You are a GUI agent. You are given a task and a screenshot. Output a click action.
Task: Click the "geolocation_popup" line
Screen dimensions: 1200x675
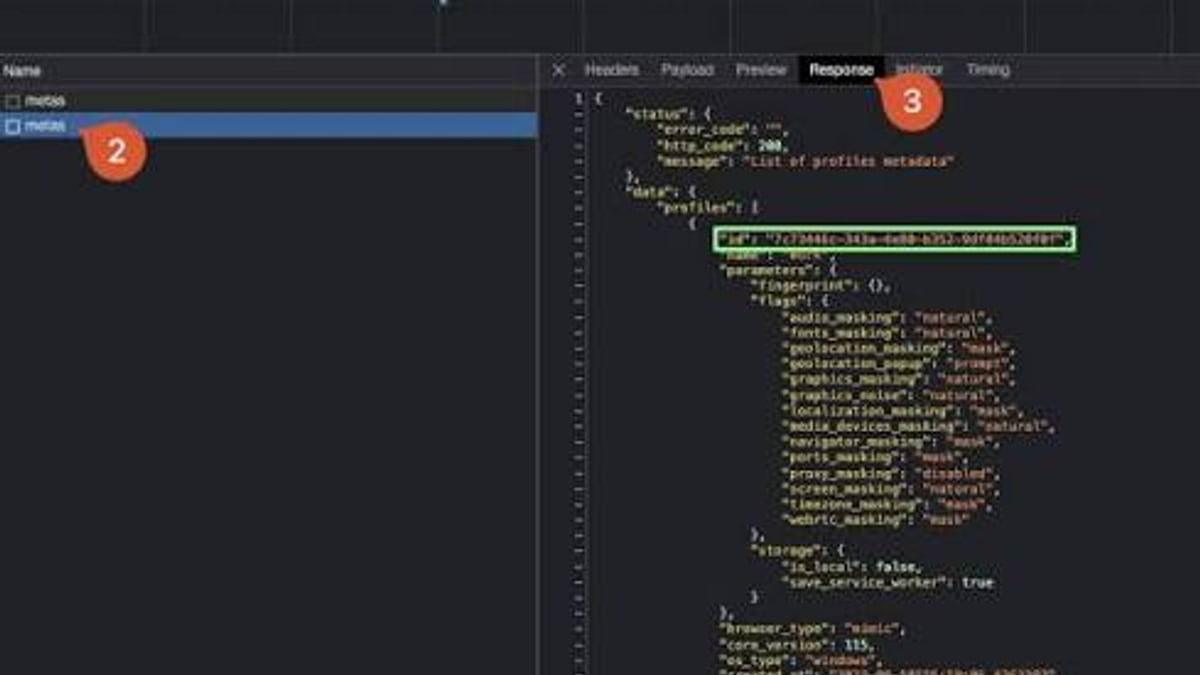(898, 364)
